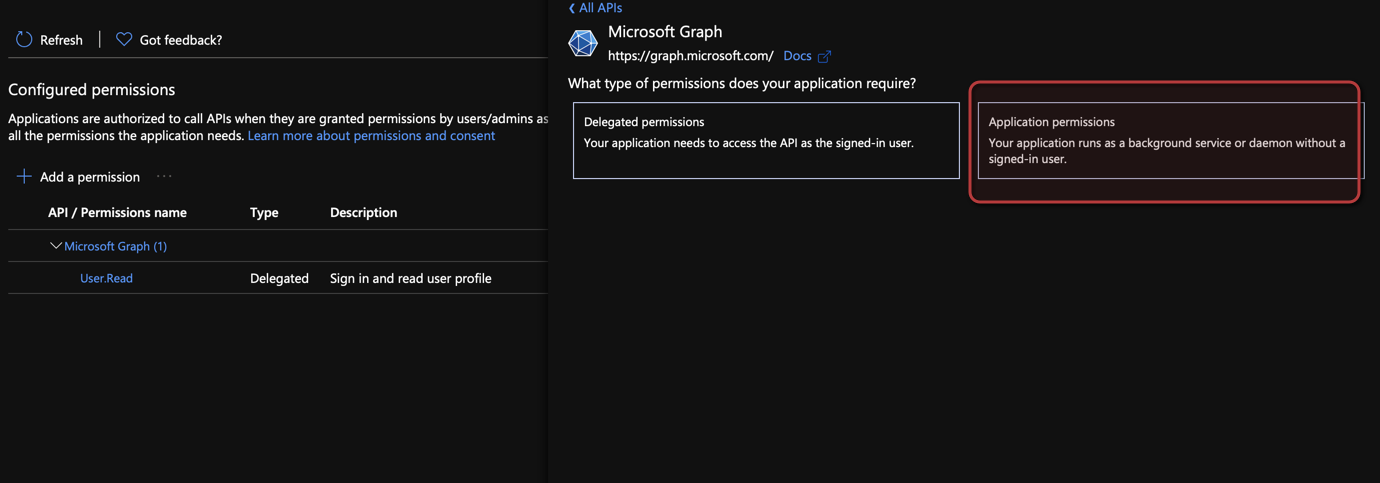Click the Refresh button label
Screen dimensions: 1380x483
point(61,39)
